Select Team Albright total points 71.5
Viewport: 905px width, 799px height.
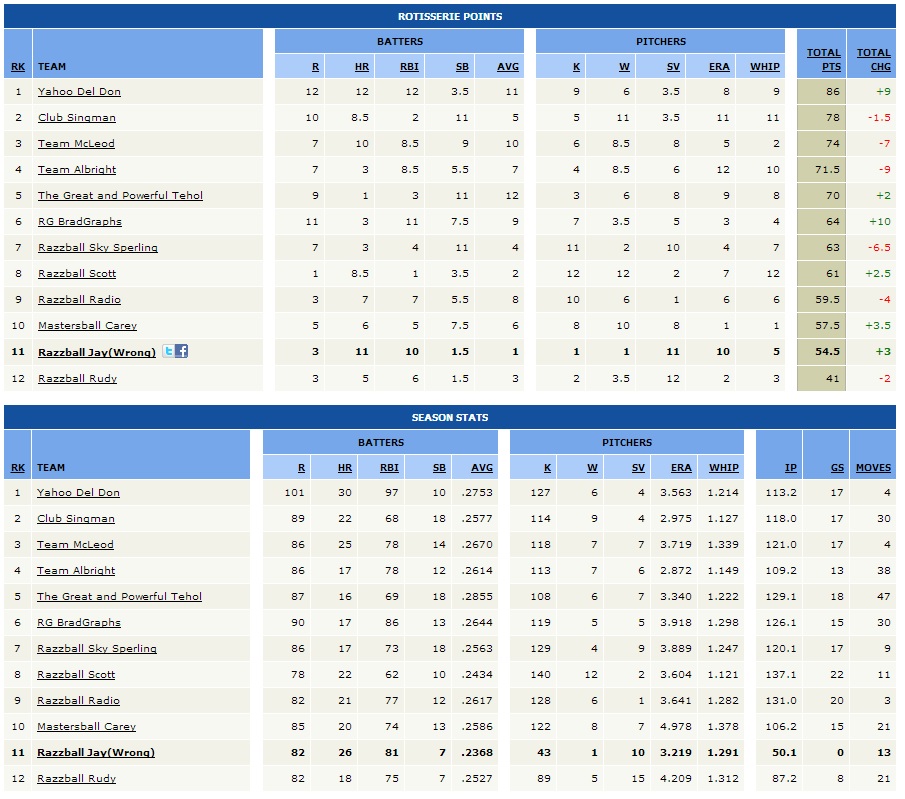coord(827,169)
